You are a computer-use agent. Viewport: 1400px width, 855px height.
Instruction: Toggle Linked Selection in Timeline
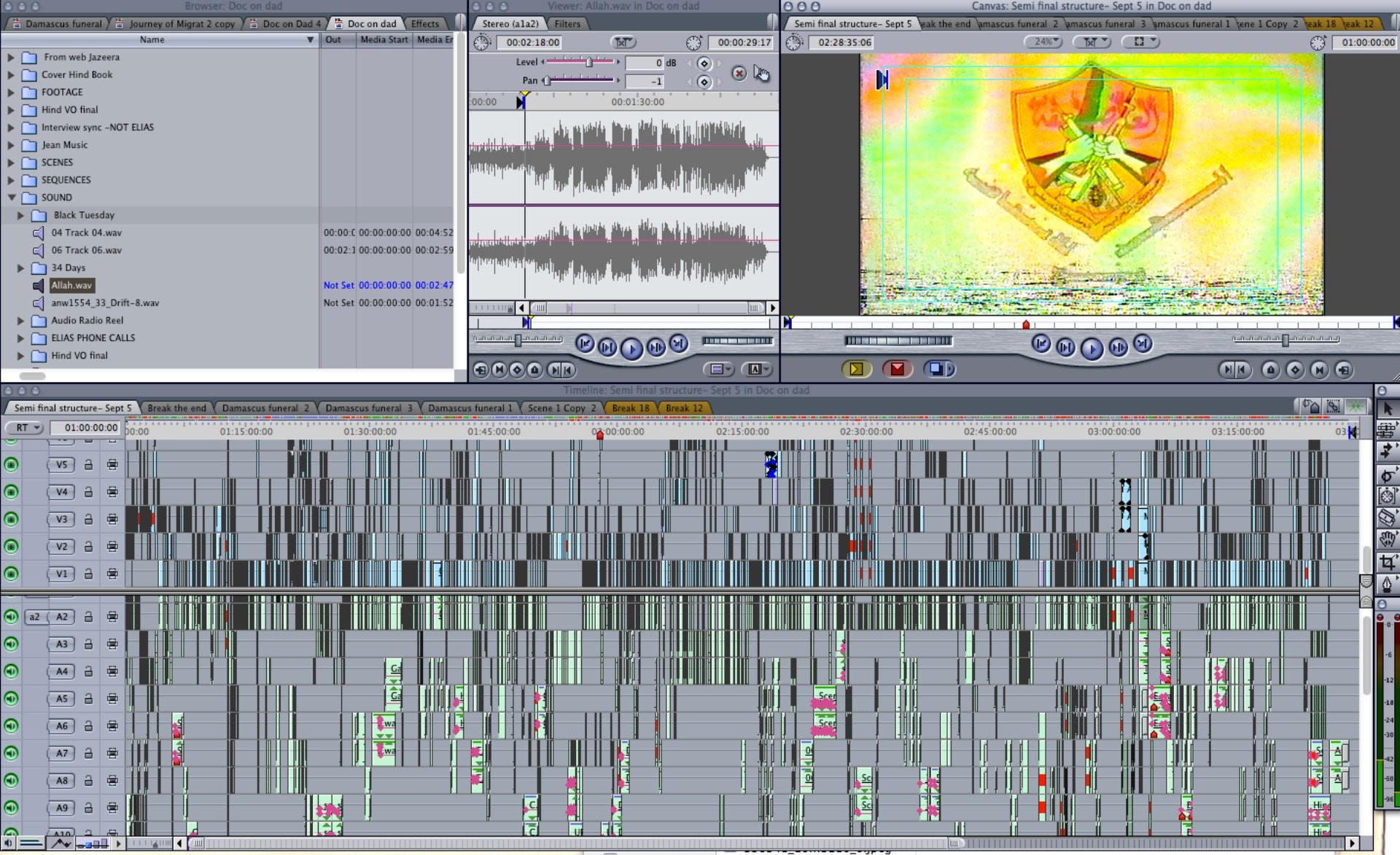(1334, 407)
